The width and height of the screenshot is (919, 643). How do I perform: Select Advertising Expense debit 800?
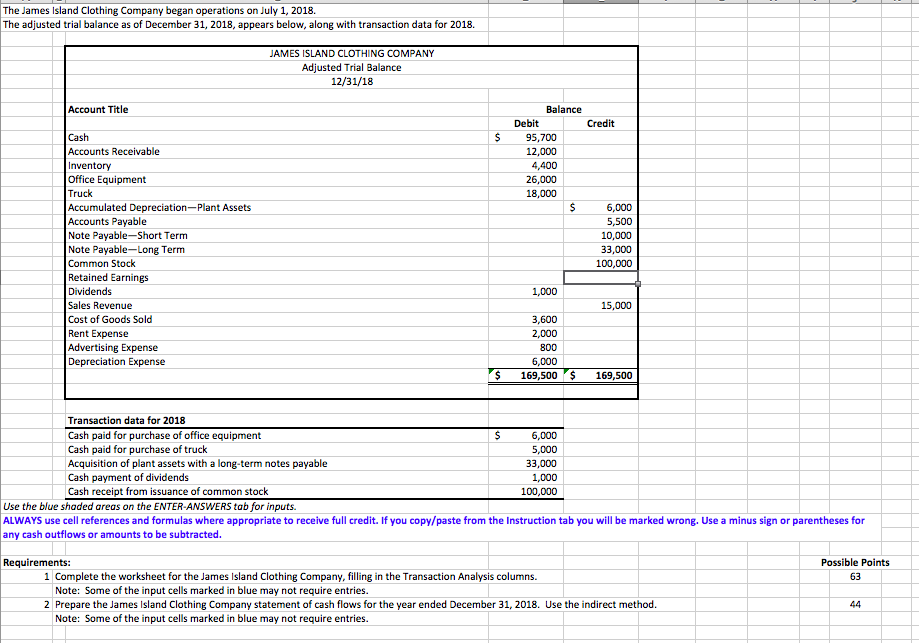tap(548, 348)
